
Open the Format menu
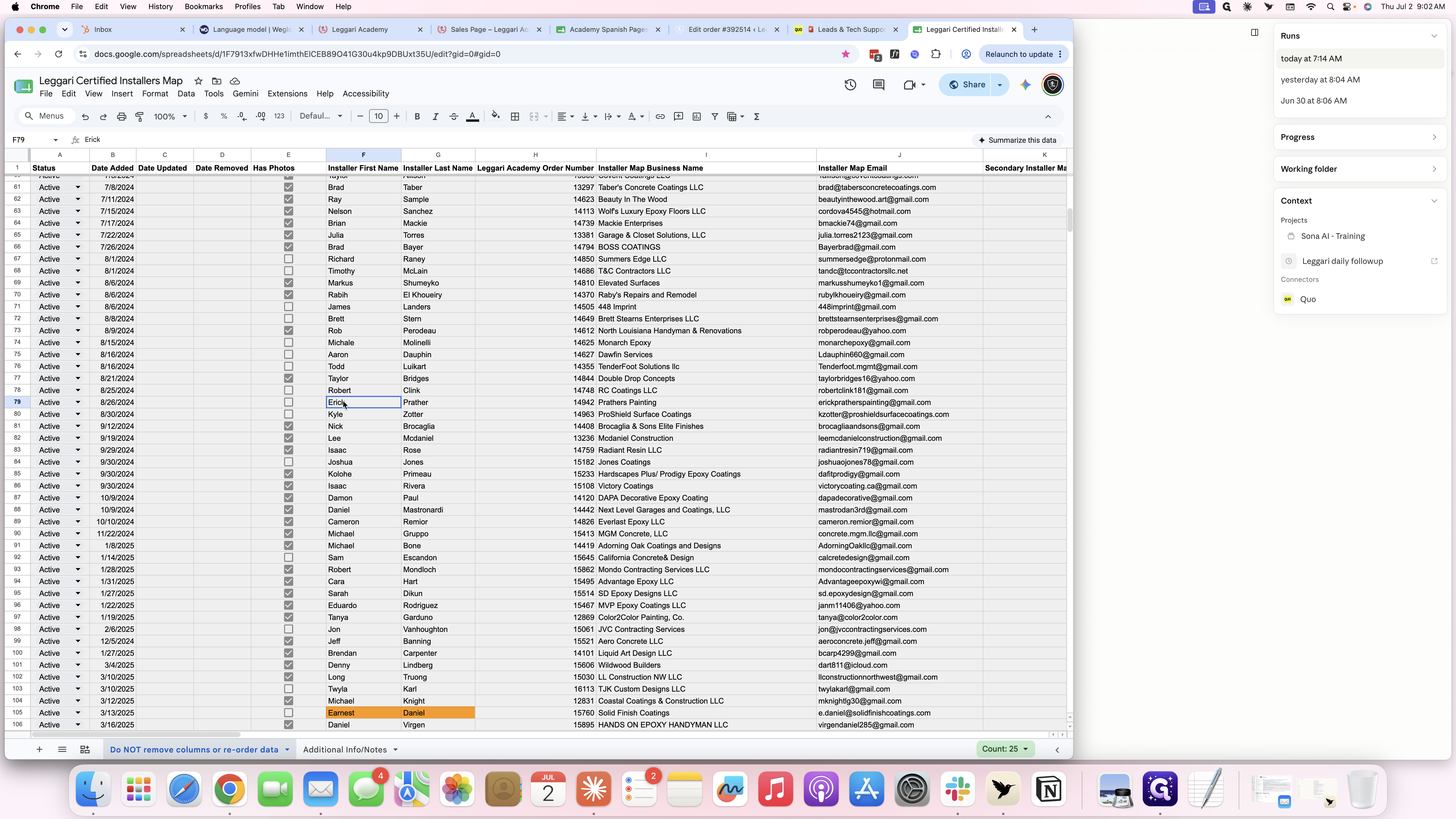pos(155,94)
